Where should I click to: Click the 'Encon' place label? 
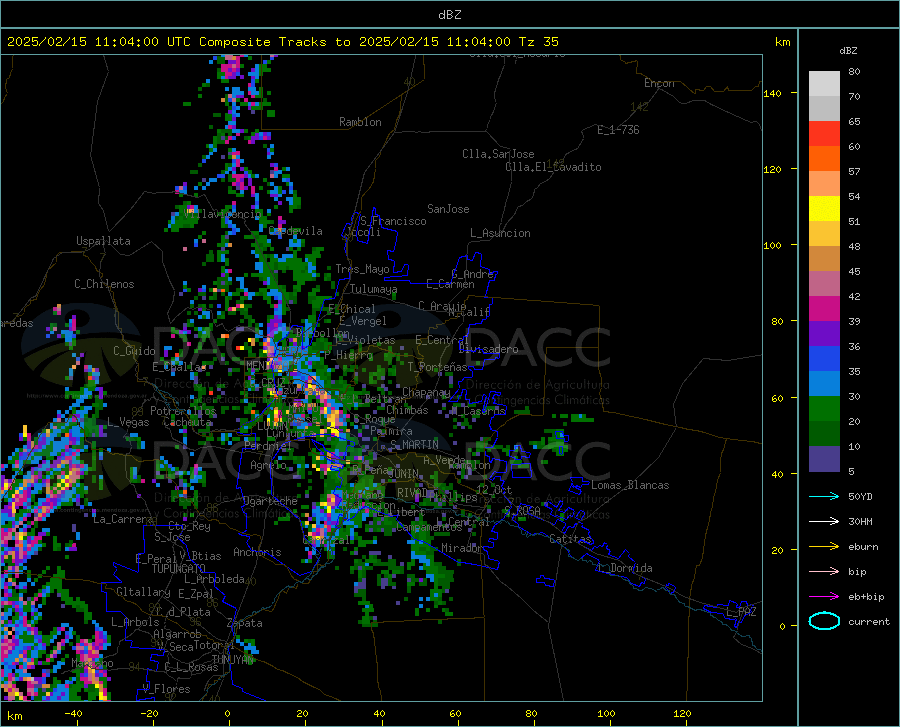pyautogui.click(x=659, y=83)
